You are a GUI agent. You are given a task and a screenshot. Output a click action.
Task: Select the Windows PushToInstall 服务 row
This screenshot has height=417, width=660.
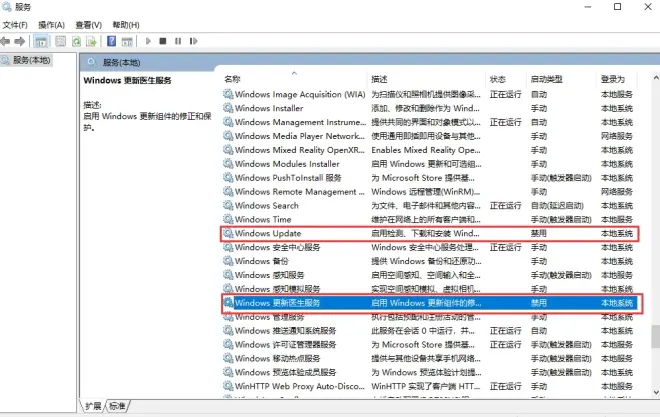(429, 178)
